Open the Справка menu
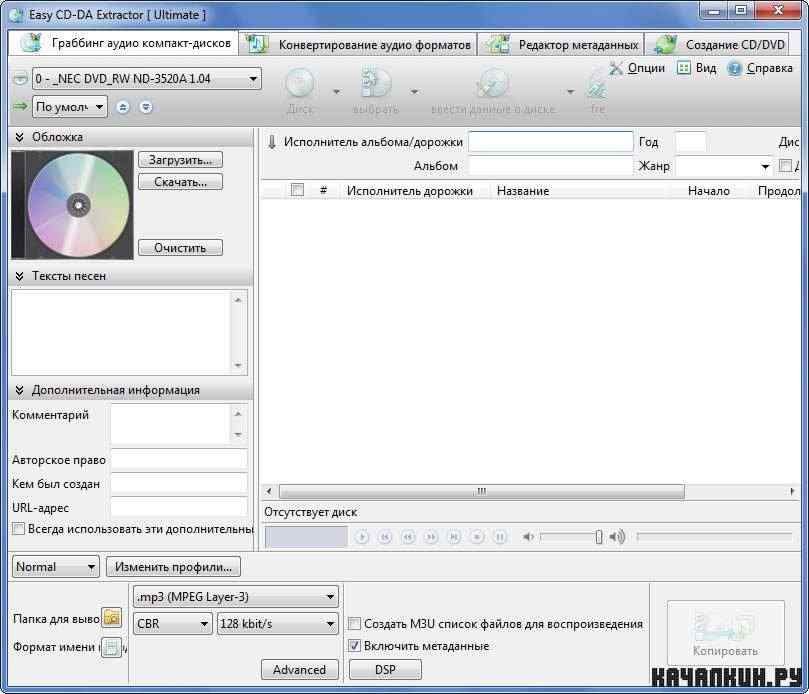 point(769,68)
